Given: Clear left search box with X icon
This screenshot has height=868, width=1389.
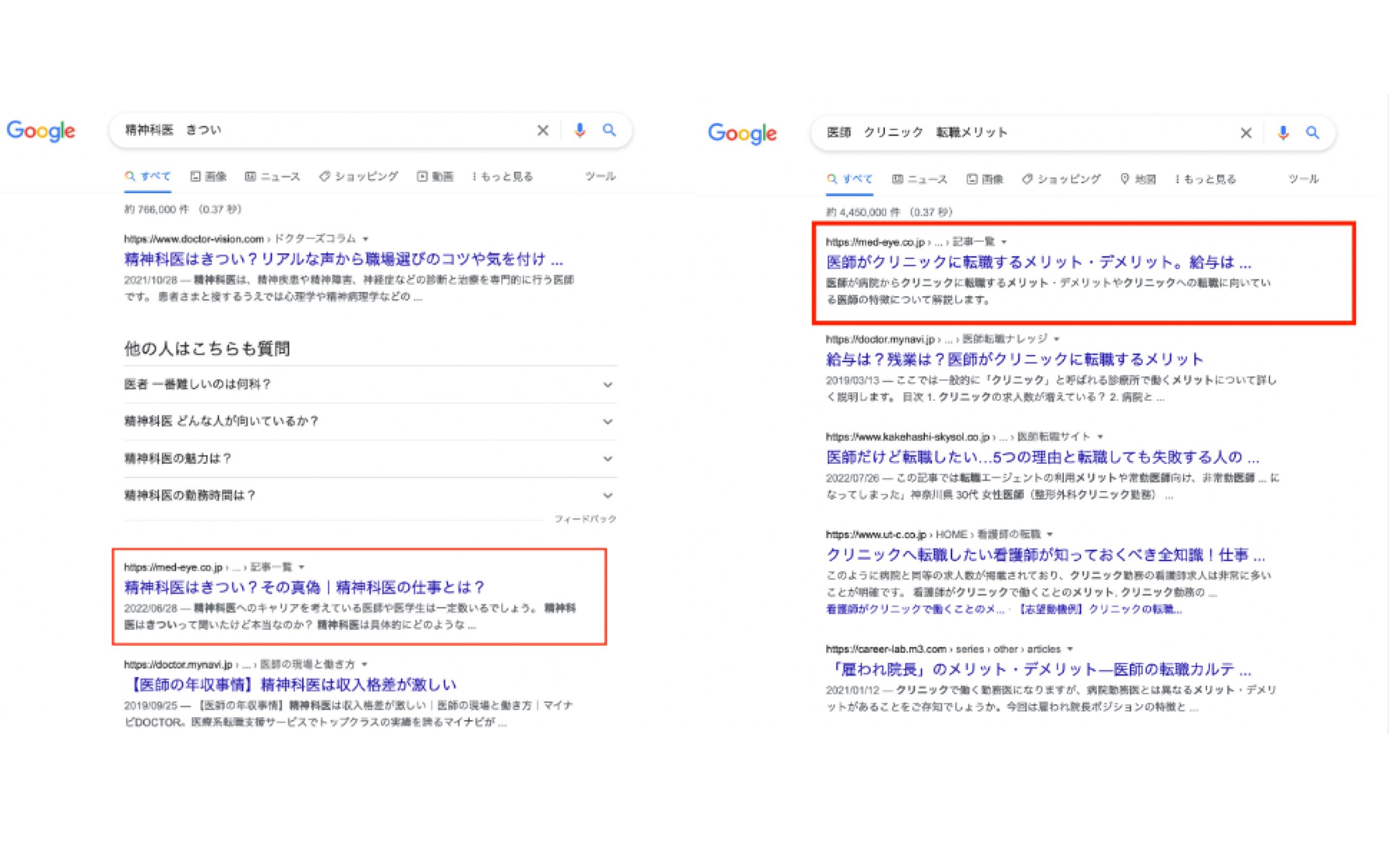Looking at the screenshot, I should [543, 131].
